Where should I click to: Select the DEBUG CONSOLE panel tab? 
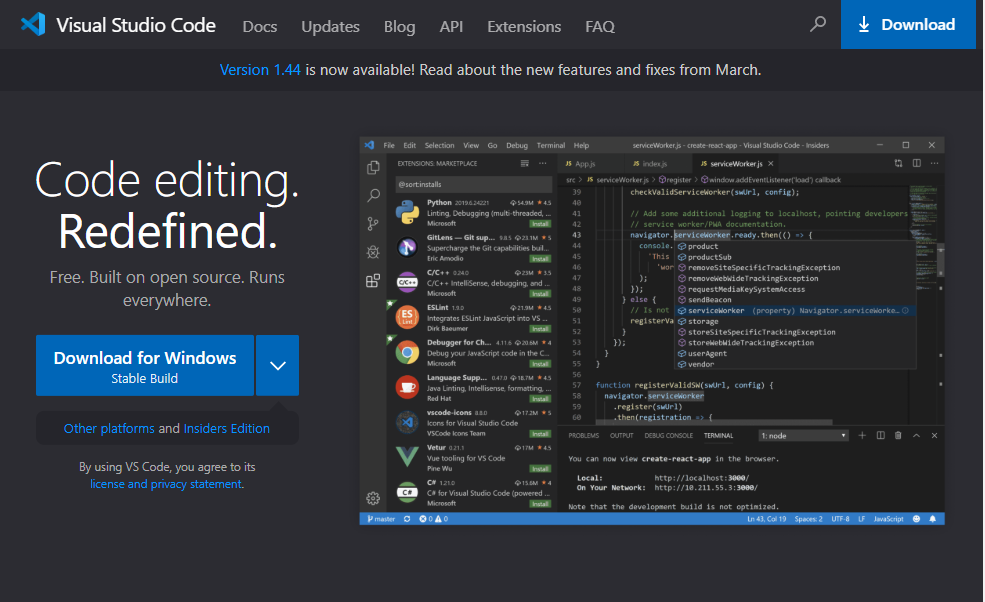coord(668,435)
